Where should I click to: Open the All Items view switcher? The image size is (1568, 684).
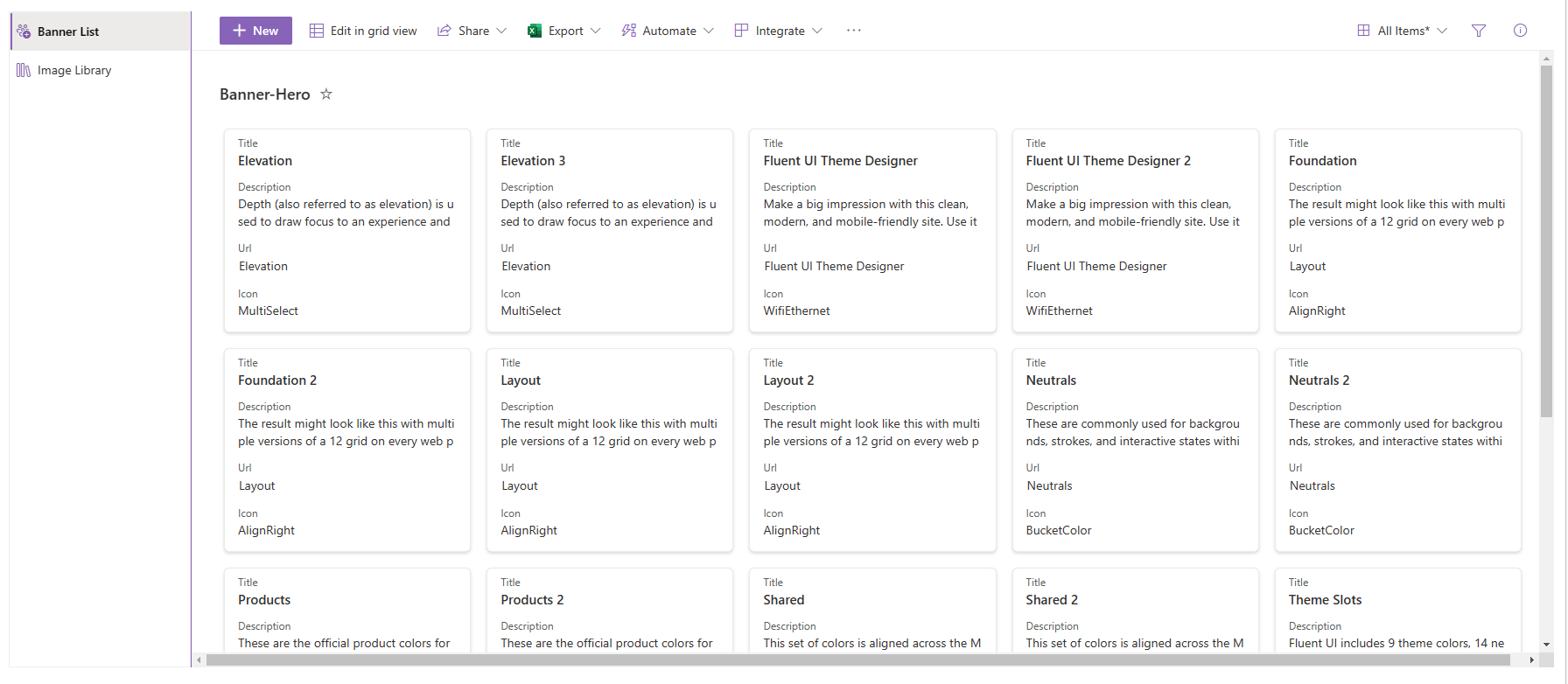1402,31
